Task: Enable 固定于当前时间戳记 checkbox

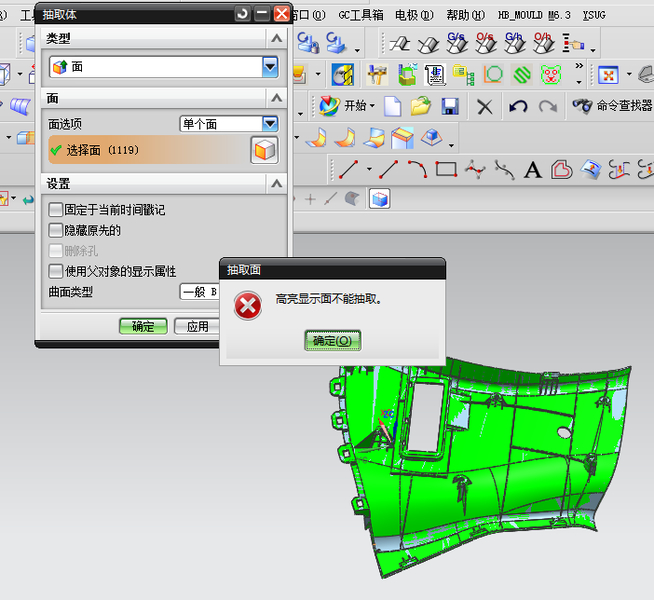Action: 55,209
